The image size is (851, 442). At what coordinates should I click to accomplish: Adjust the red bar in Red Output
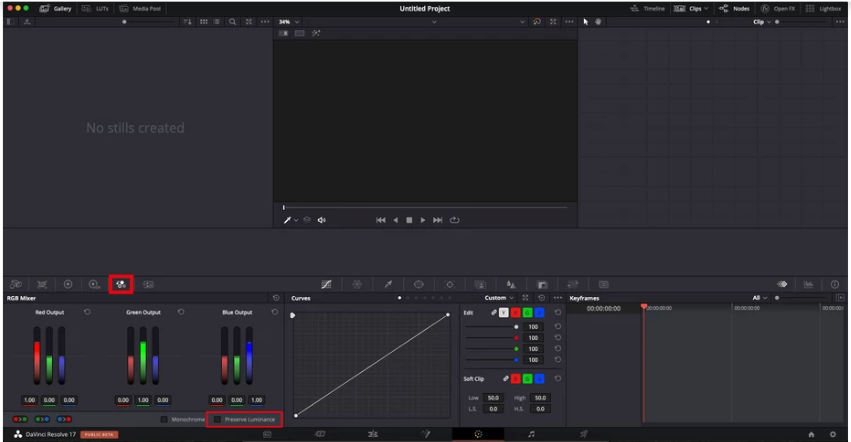tap(37, 356)
